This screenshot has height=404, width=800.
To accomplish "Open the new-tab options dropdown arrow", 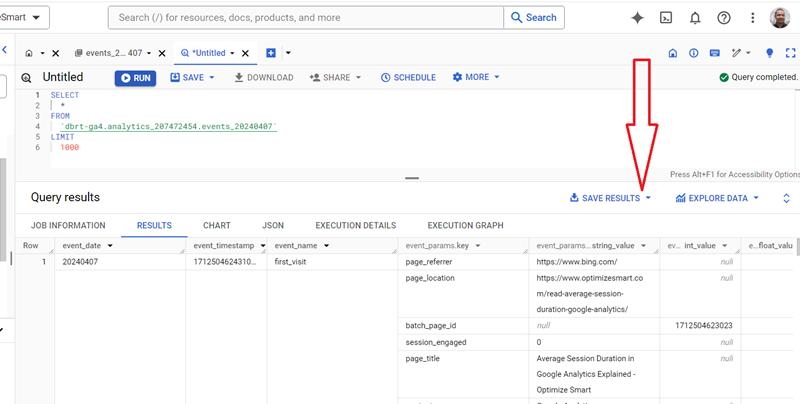I will pos(288,53).
